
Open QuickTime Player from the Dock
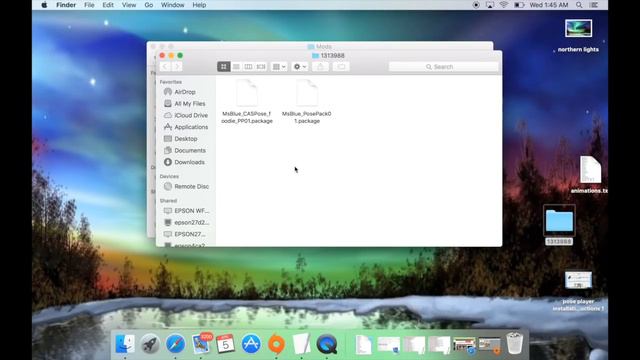pos(327,344)
